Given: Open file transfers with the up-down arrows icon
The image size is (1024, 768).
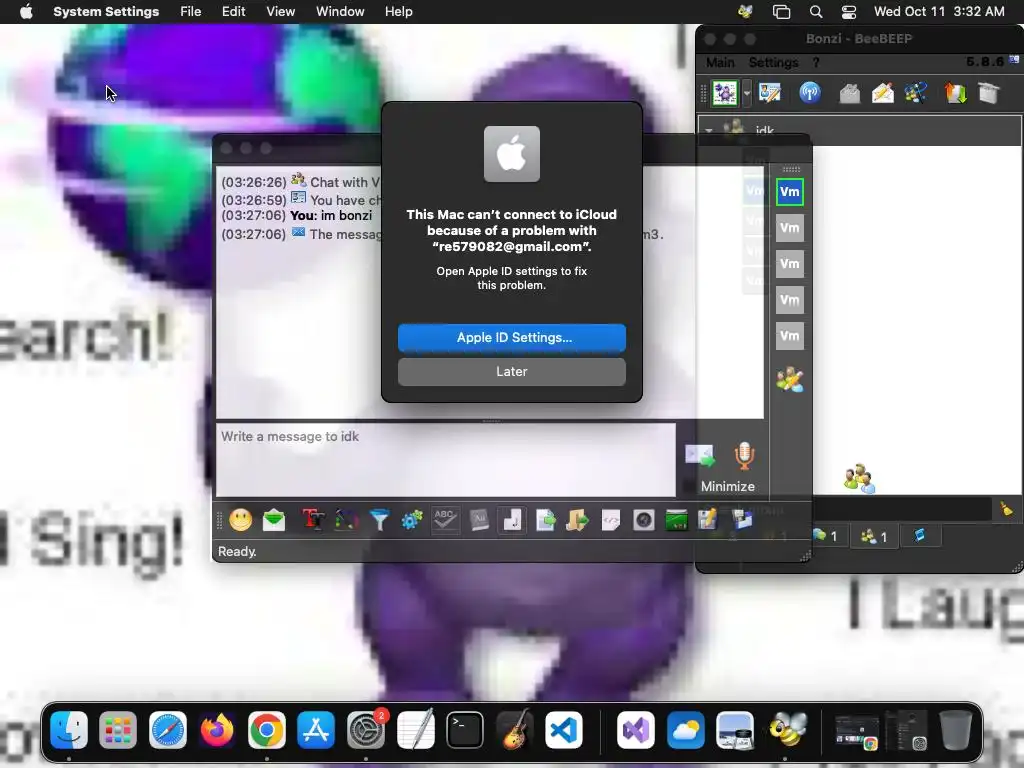Looking at the screenshot, I should 955,93.
